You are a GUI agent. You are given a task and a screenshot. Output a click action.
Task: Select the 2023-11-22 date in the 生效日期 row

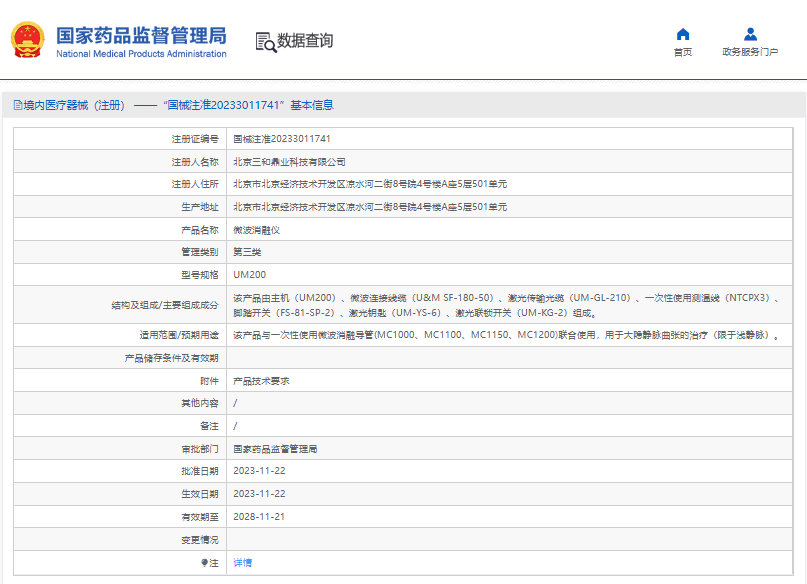[x=259, y=494]
